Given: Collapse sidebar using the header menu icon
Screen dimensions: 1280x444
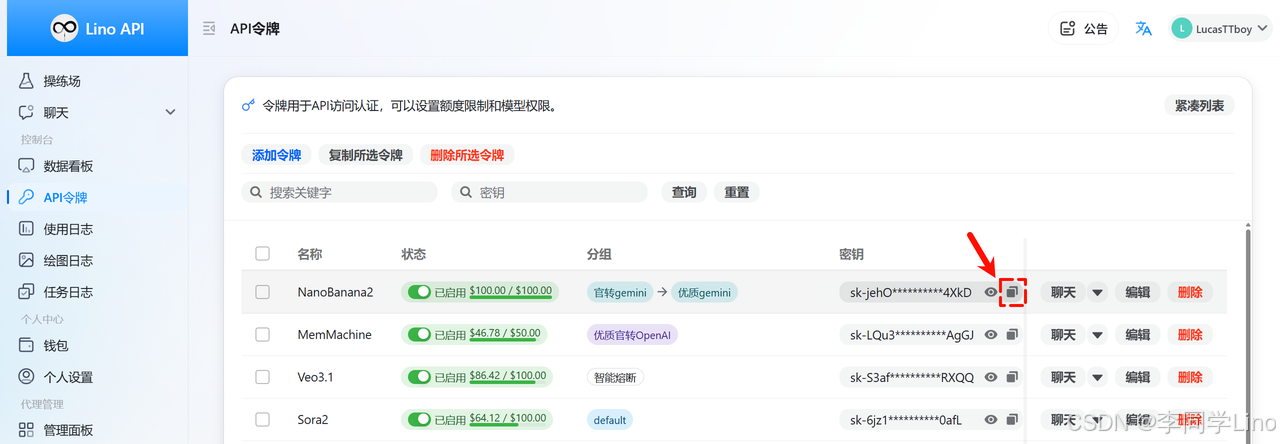Looking at the screenshot, I should 209,29.
